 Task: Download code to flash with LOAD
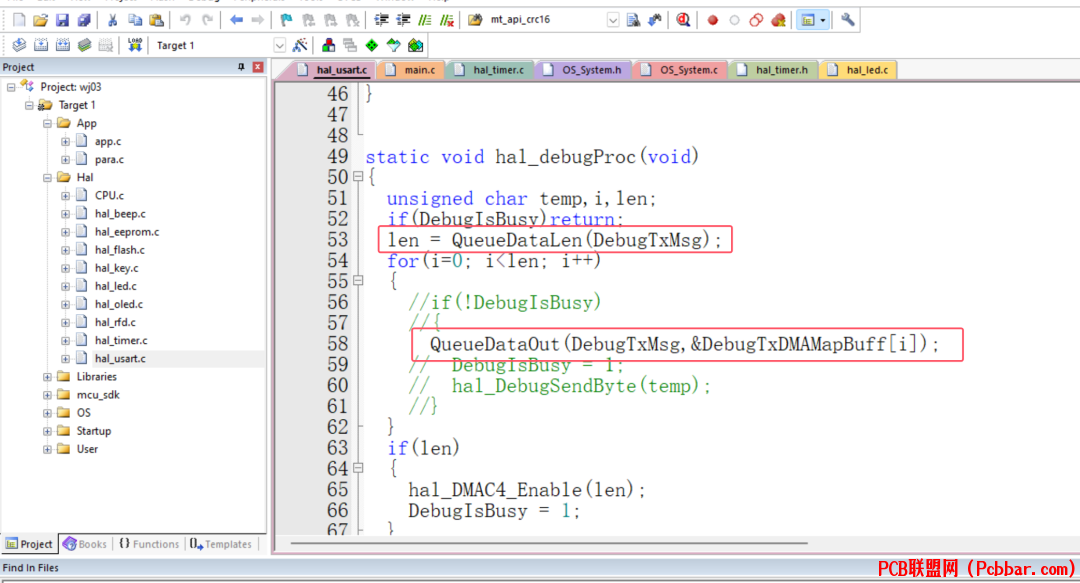(135, 45)
